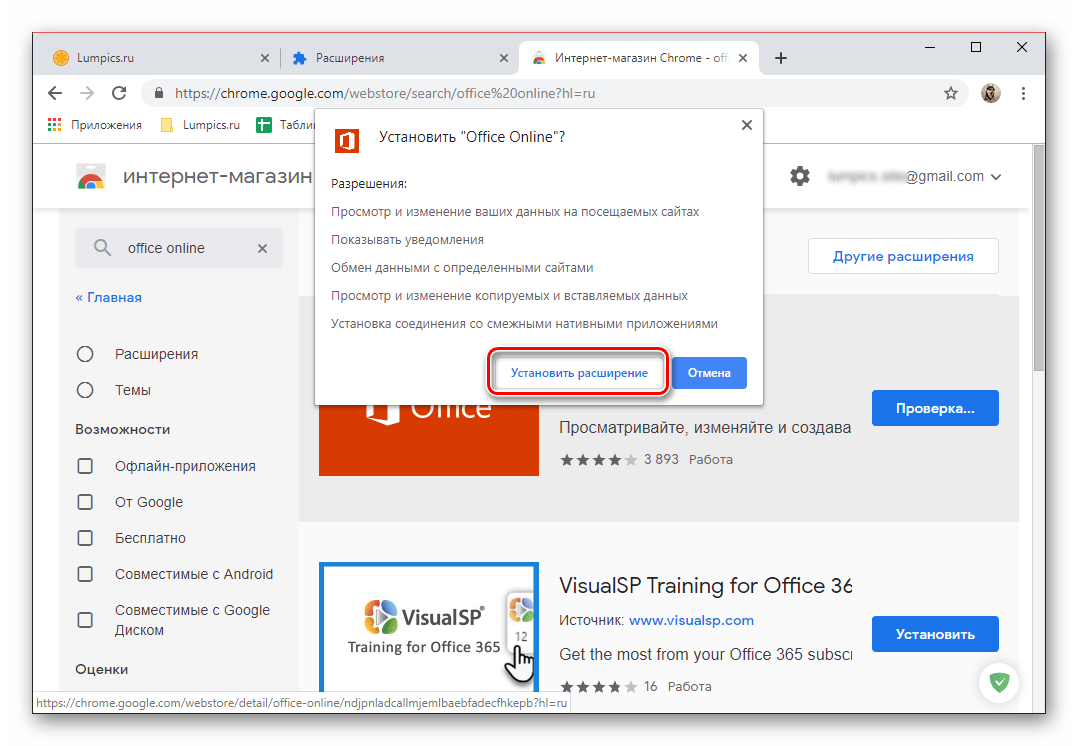Open Chrome's three-dot menu
Image resolution: width=1078 pixels, height=746 pixels.
tap(1023, 93)
